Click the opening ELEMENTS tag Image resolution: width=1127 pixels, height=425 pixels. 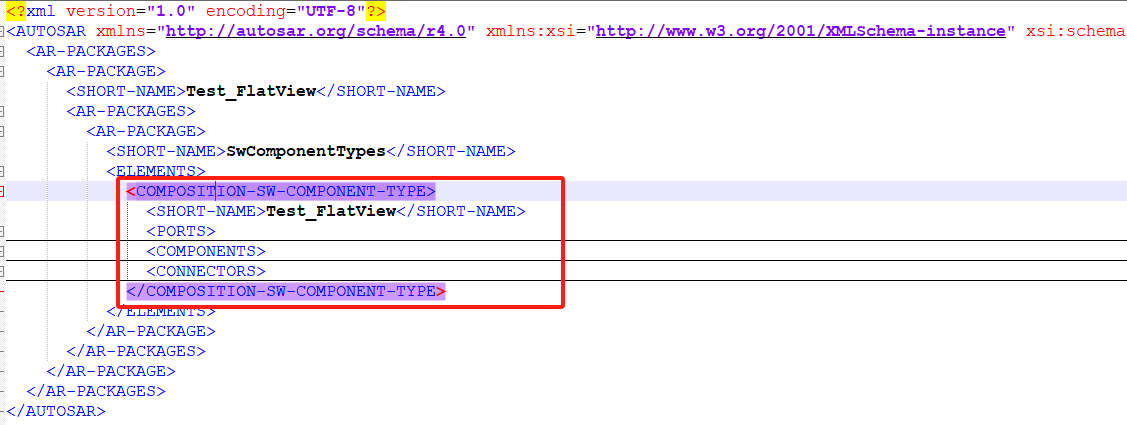pos(156,171)
